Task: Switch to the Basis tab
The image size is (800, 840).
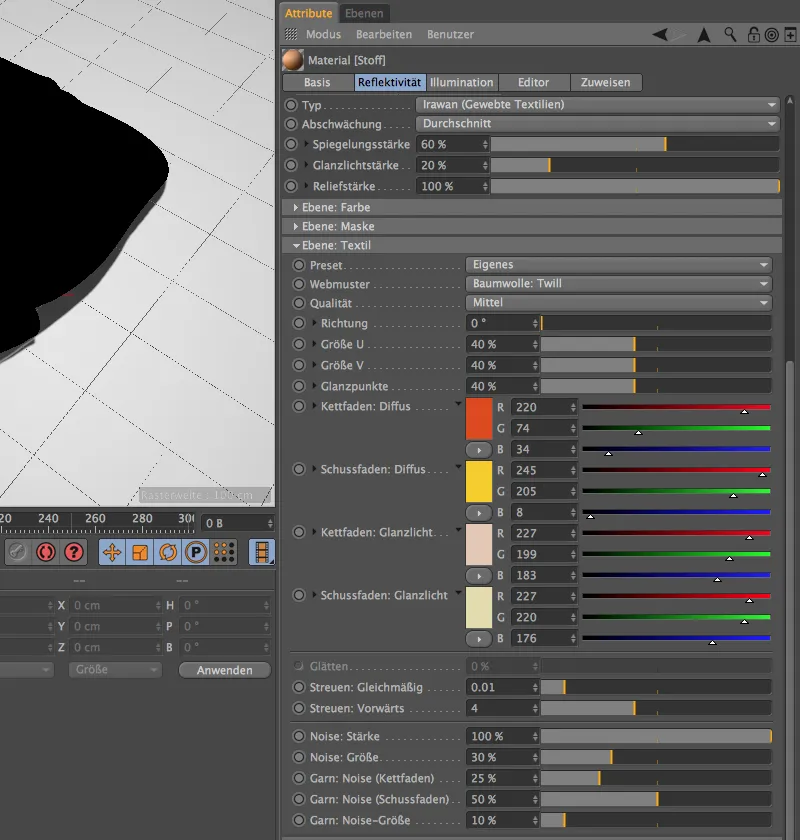Action: click(317, 82)
